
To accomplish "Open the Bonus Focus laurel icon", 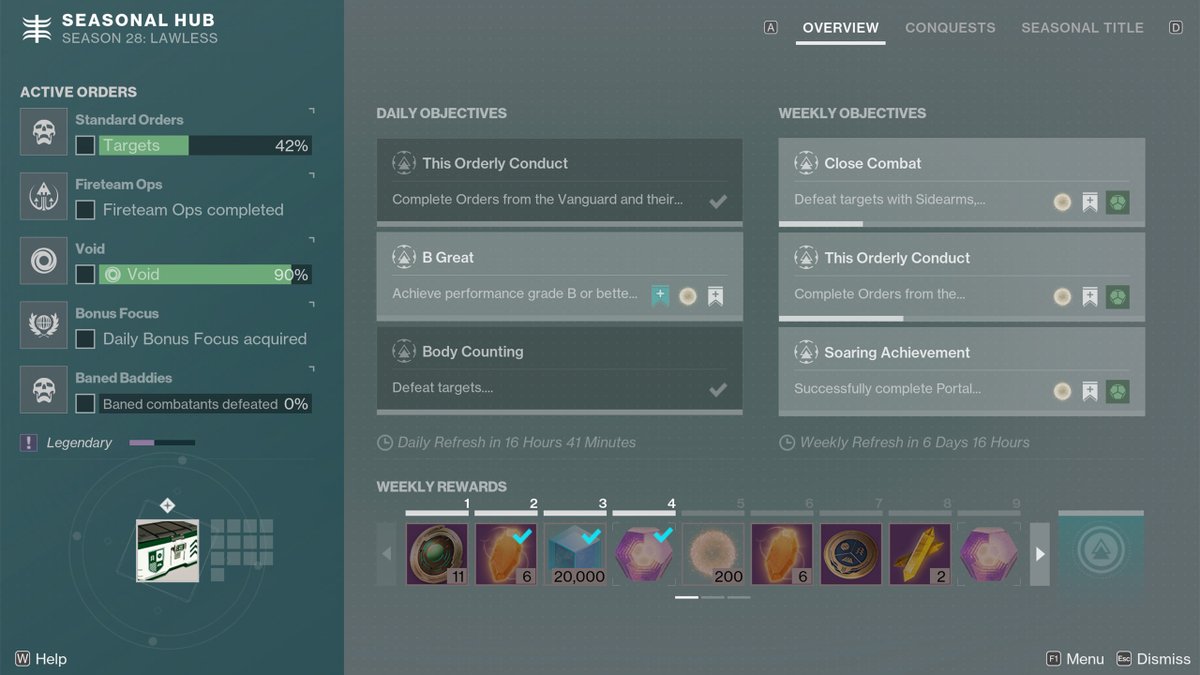I will coord(44,326).
